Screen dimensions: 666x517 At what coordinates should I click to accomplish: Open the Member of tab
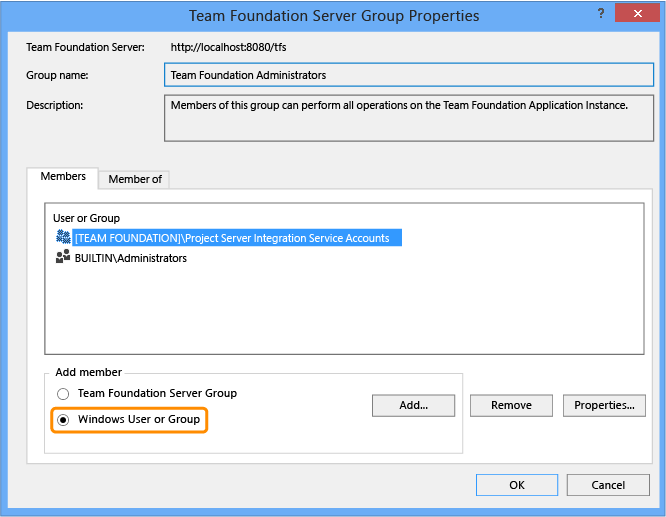click(135, 179)
